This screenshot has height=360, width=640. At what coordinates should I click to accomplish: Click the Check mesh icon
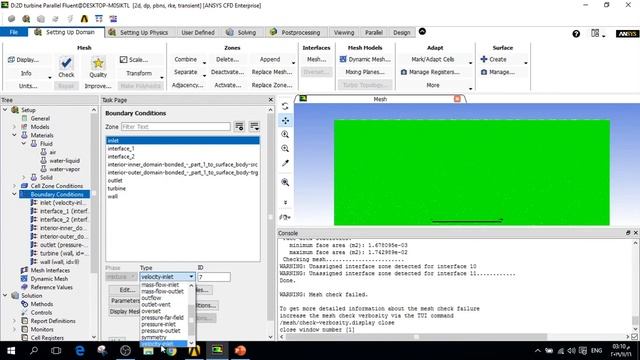click(x=66, y=62)
